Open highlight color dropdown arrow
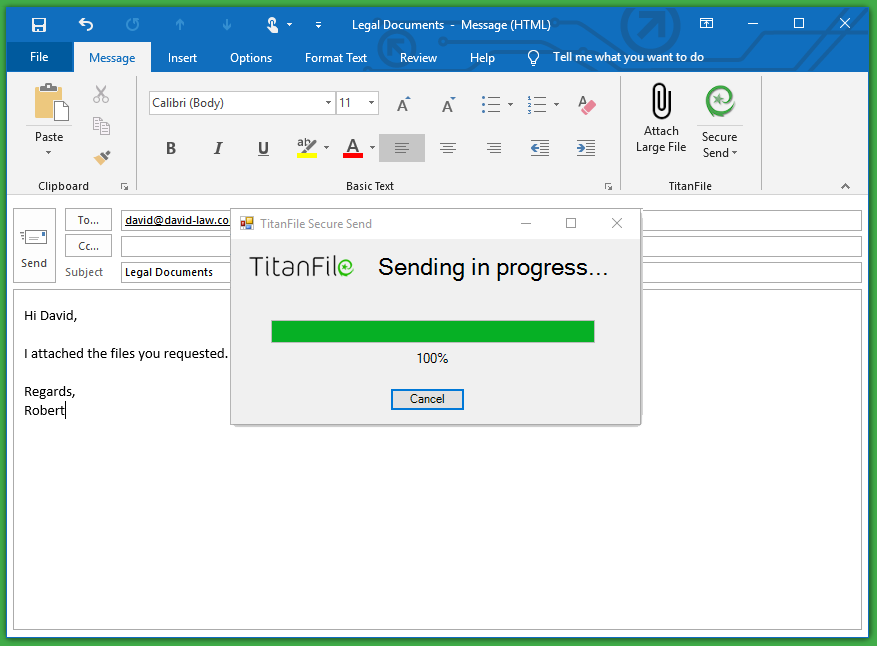877x646 pixels. pos(327,148)
